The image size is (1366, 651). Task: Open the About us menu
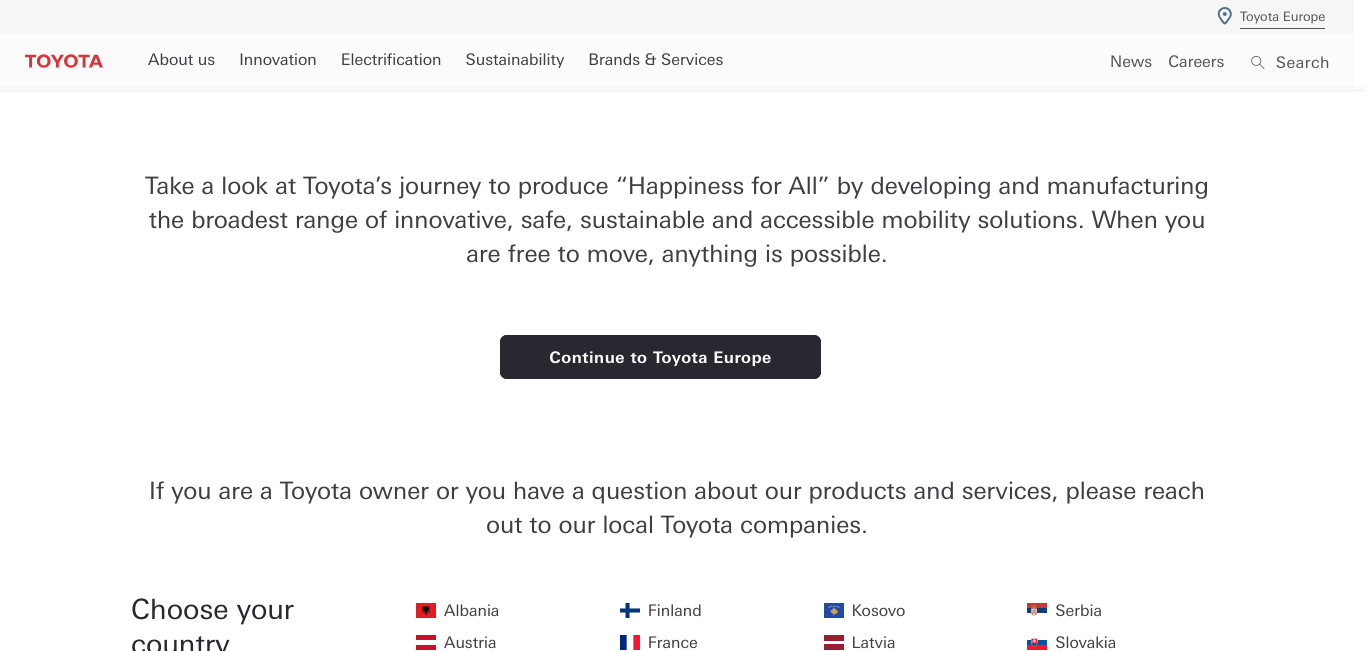(x=181, y=60)
